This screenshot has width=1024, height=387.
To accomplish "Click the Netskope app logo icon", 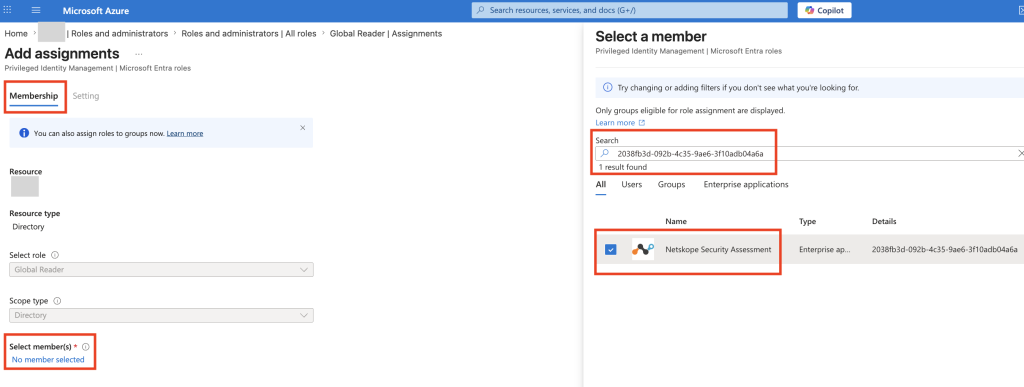I will 643,249.
